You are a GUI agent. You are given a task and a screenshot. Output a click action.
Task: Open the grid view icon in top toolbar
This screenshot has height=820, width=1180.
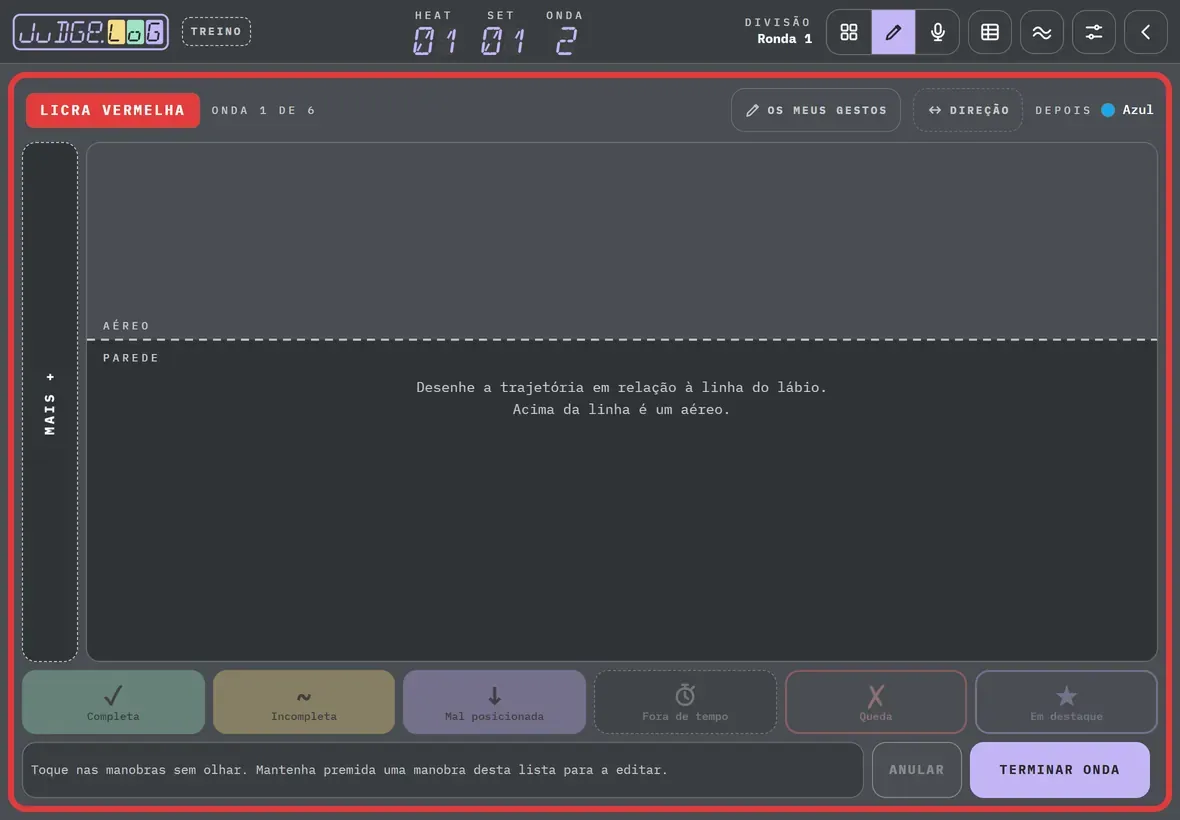click(849, 32)
